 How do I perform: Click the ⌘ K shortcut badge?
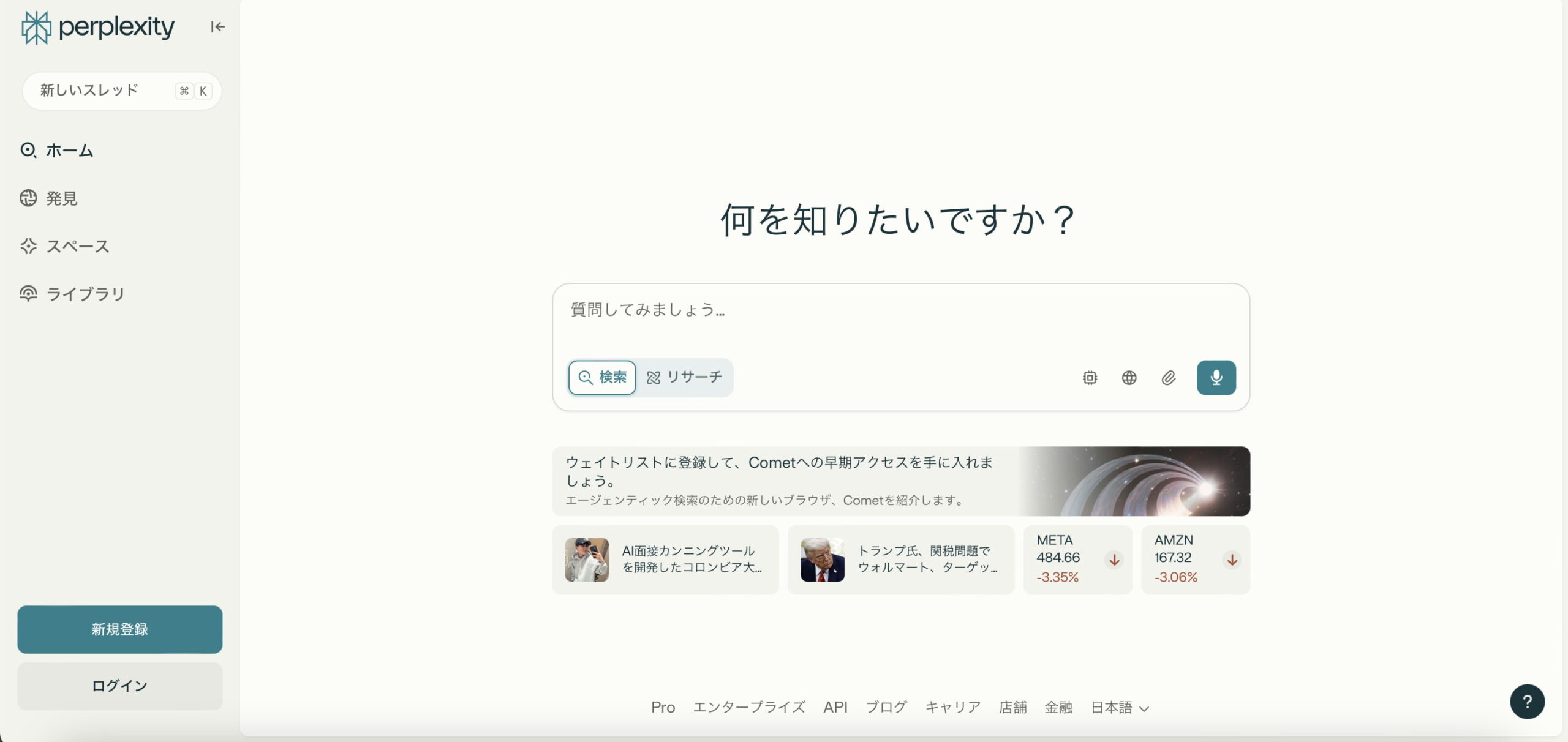pyautogui.click(x=194, y=91)
